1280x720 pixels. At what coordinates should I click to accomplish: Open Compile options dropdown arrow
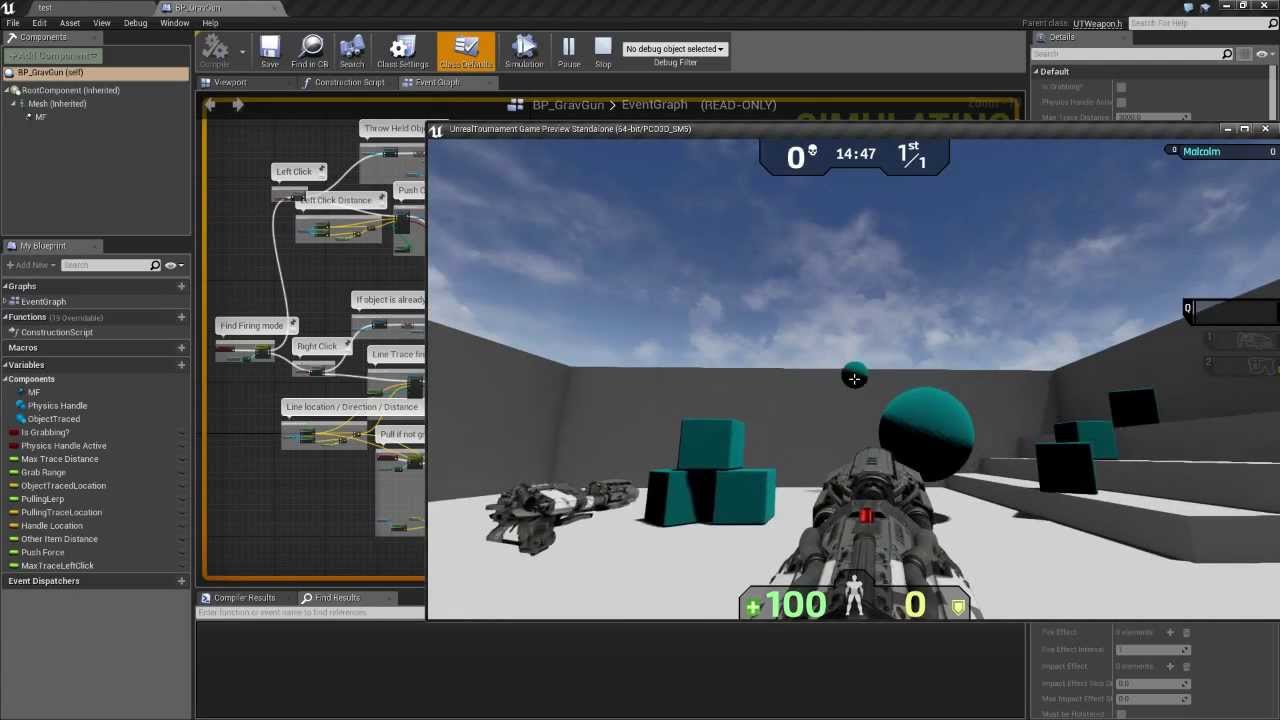(242, 51)
